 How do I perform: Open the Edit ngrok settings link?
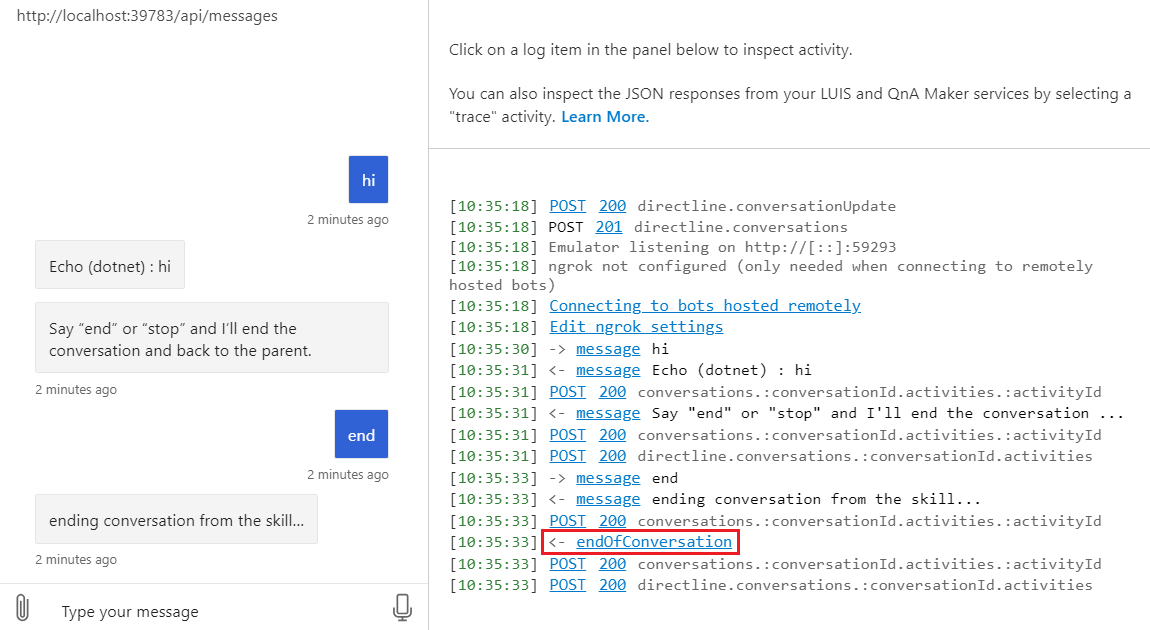coord(636,326)
